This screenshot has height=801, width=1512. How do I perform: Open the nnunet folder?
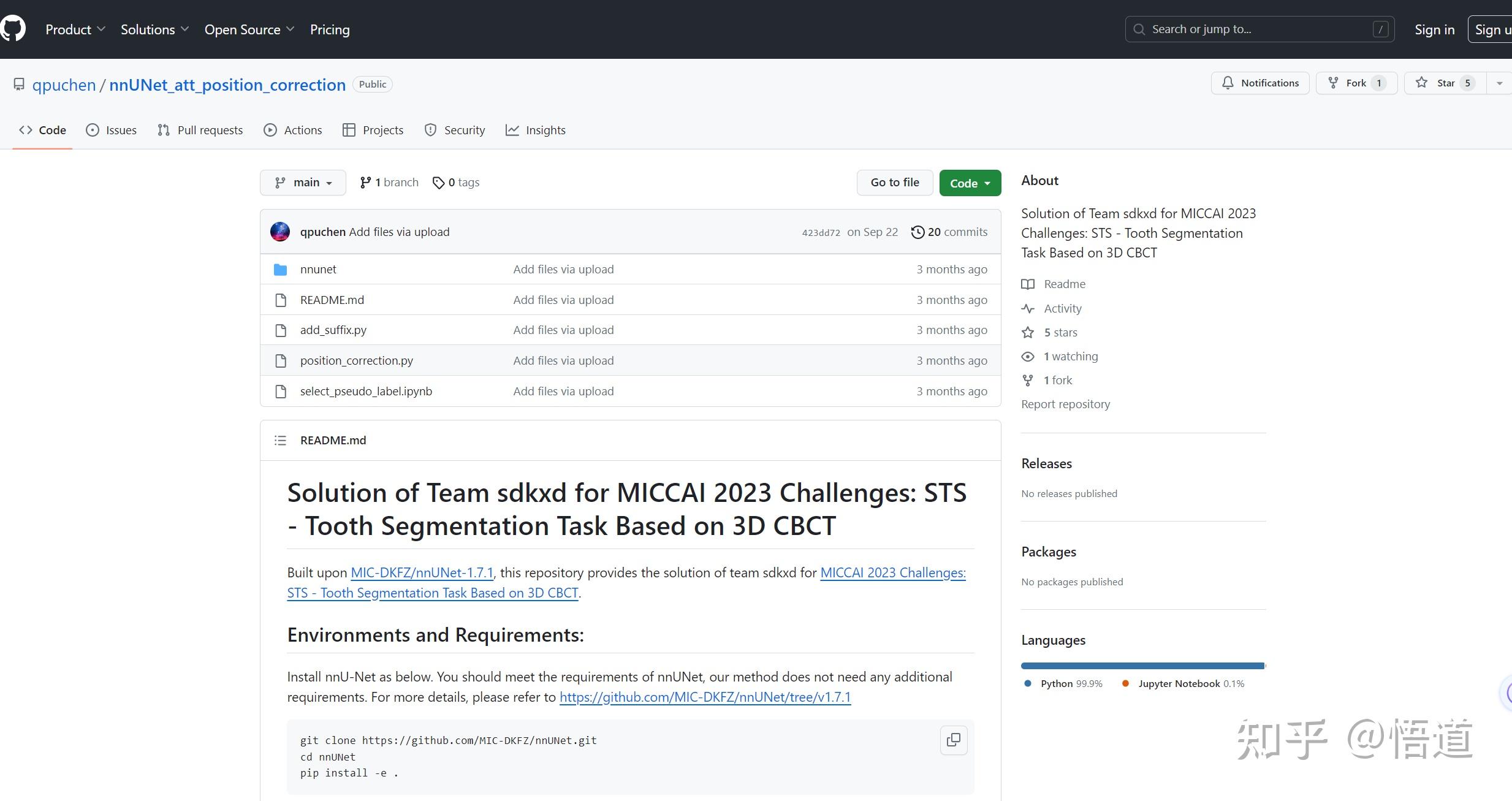coord(318,269)
